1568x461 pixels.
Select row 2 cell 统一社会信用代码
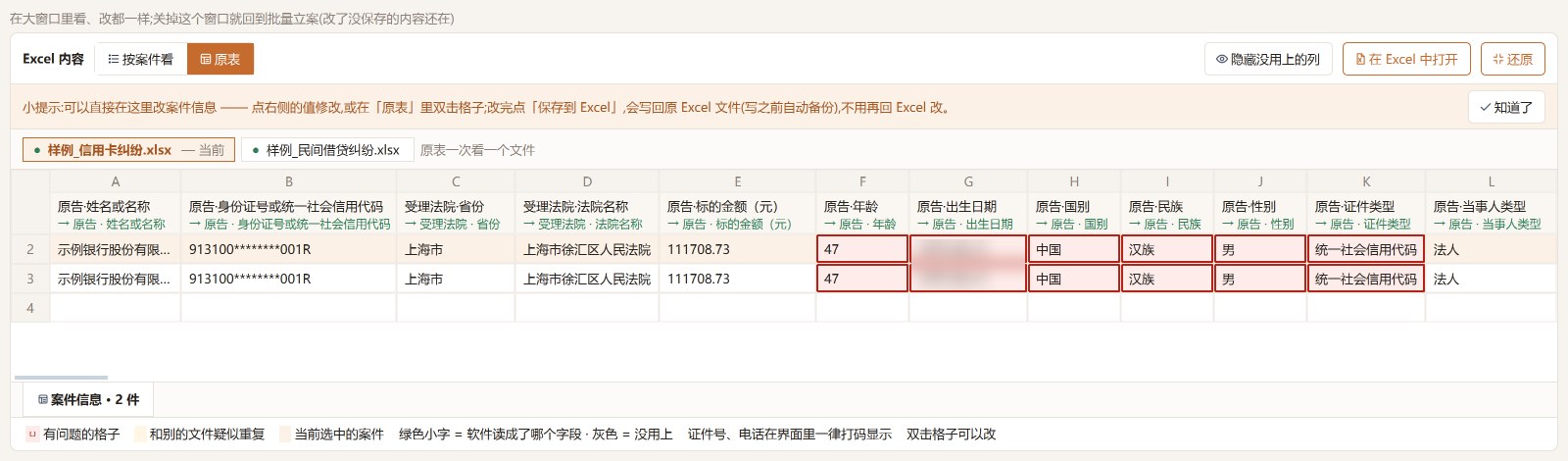tap(1366, 249)
